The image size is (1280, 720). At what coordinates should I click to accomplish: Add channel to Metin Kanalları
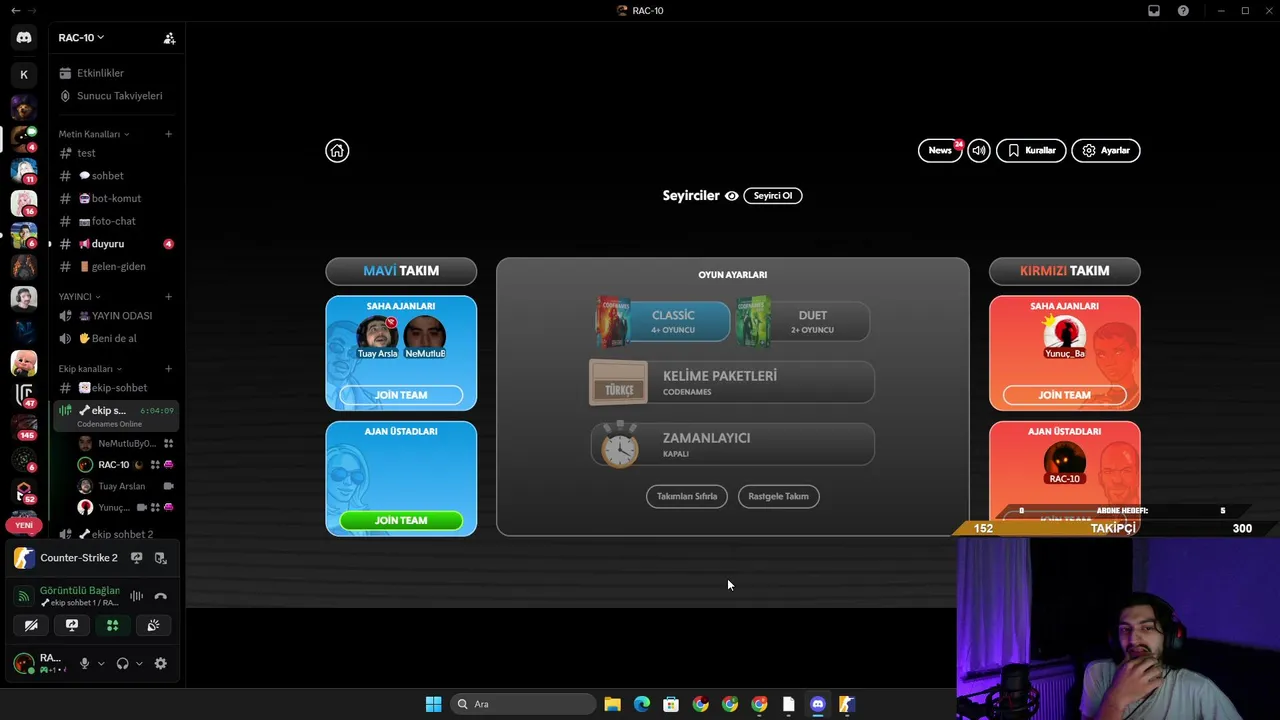(x=169, y=134)
